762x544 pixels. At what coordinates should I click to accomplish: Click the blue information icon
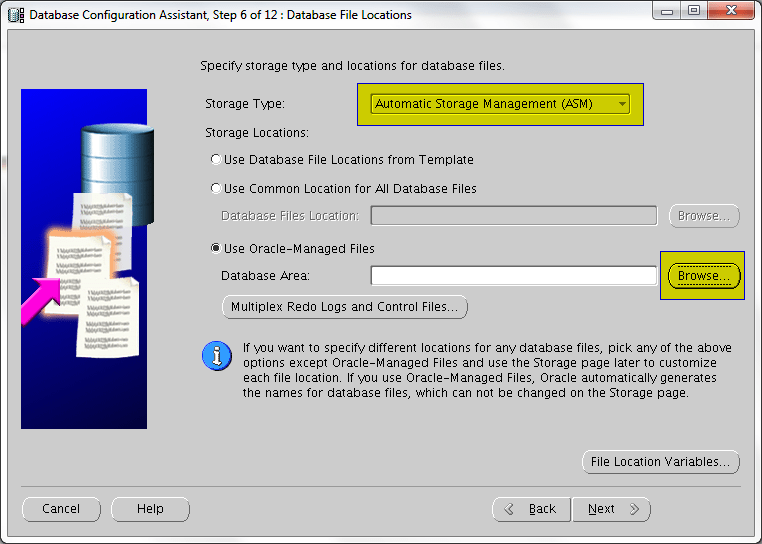[216, 356]
